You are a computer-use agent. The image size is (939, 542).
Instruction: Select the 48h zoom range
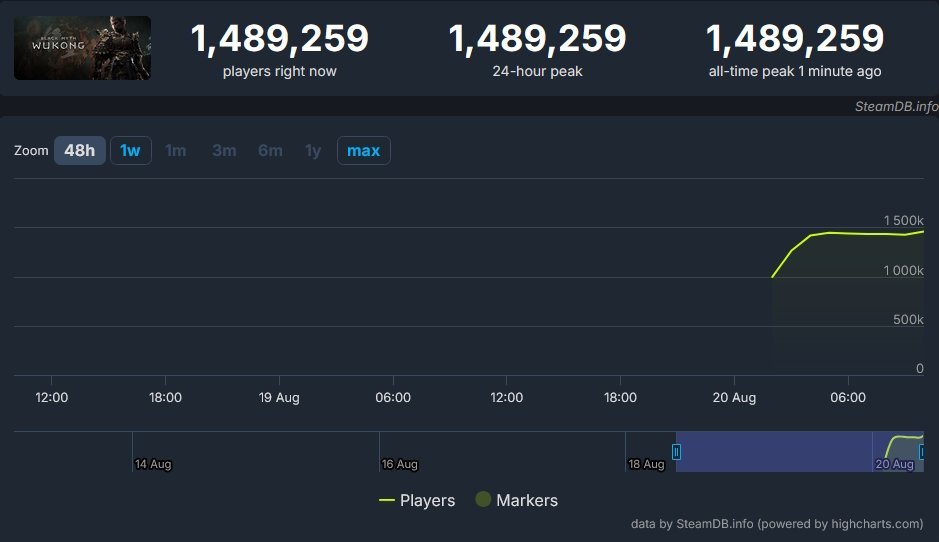point(80,150)
